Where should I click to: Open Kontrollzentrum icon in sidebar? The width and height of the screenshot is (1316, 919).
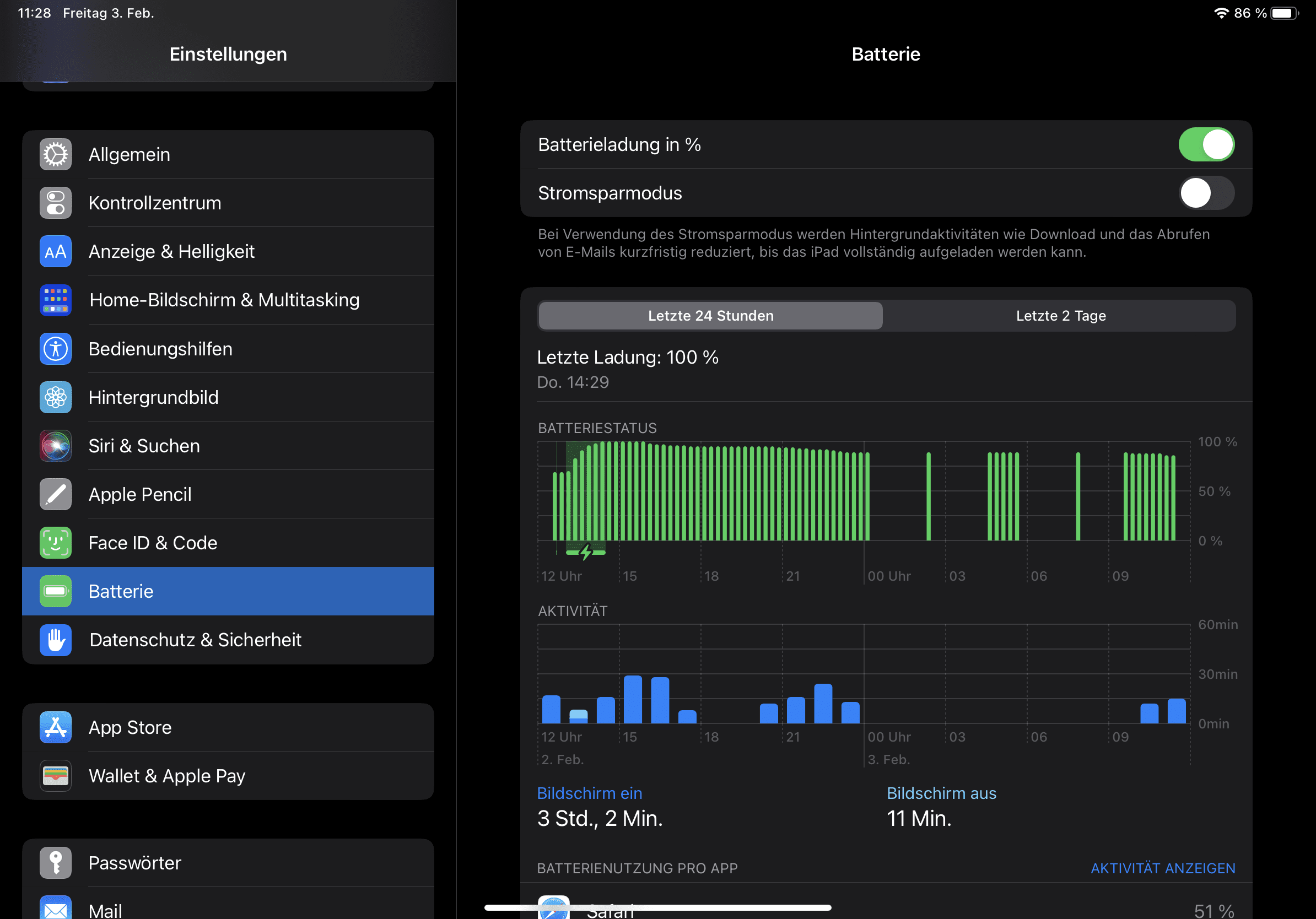click(x=56, y=203)
